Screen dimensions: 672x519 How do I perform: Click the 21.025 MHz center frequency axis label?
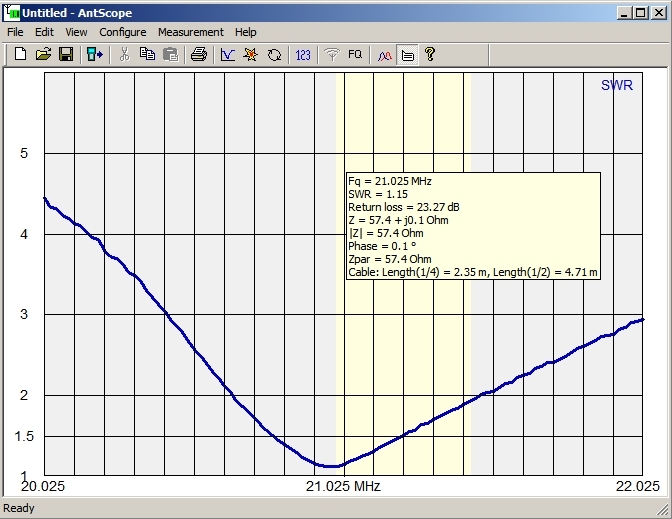point(343,486)
